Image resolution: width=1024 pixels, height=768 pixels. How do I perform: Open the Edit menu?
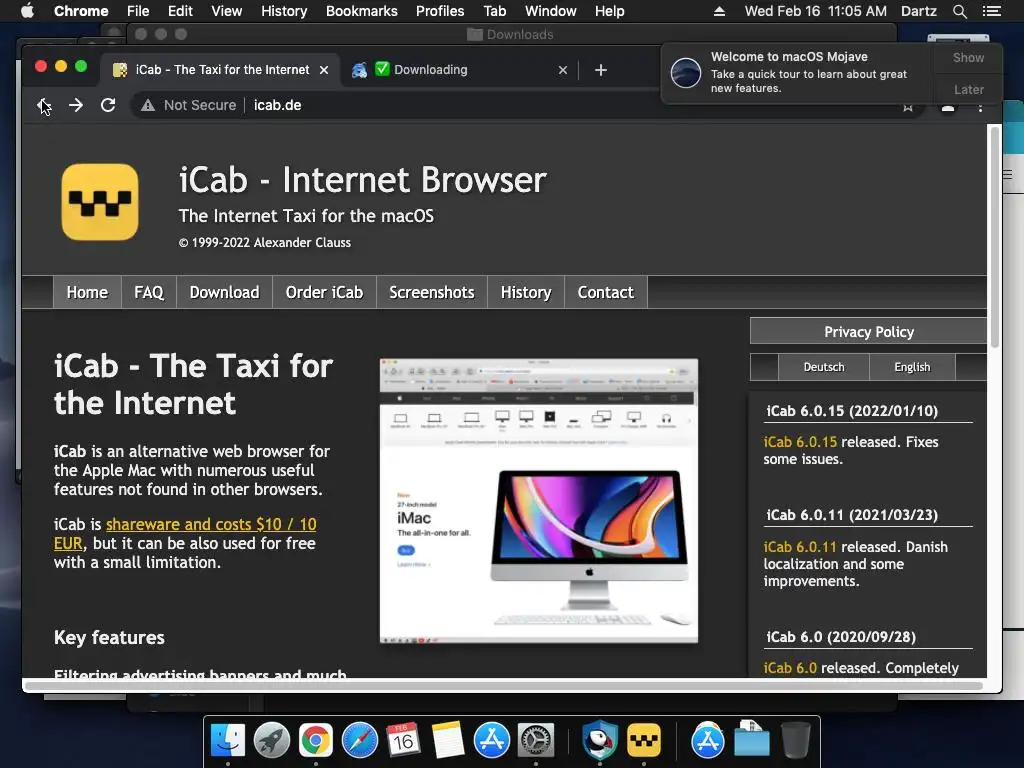point(180,11)
